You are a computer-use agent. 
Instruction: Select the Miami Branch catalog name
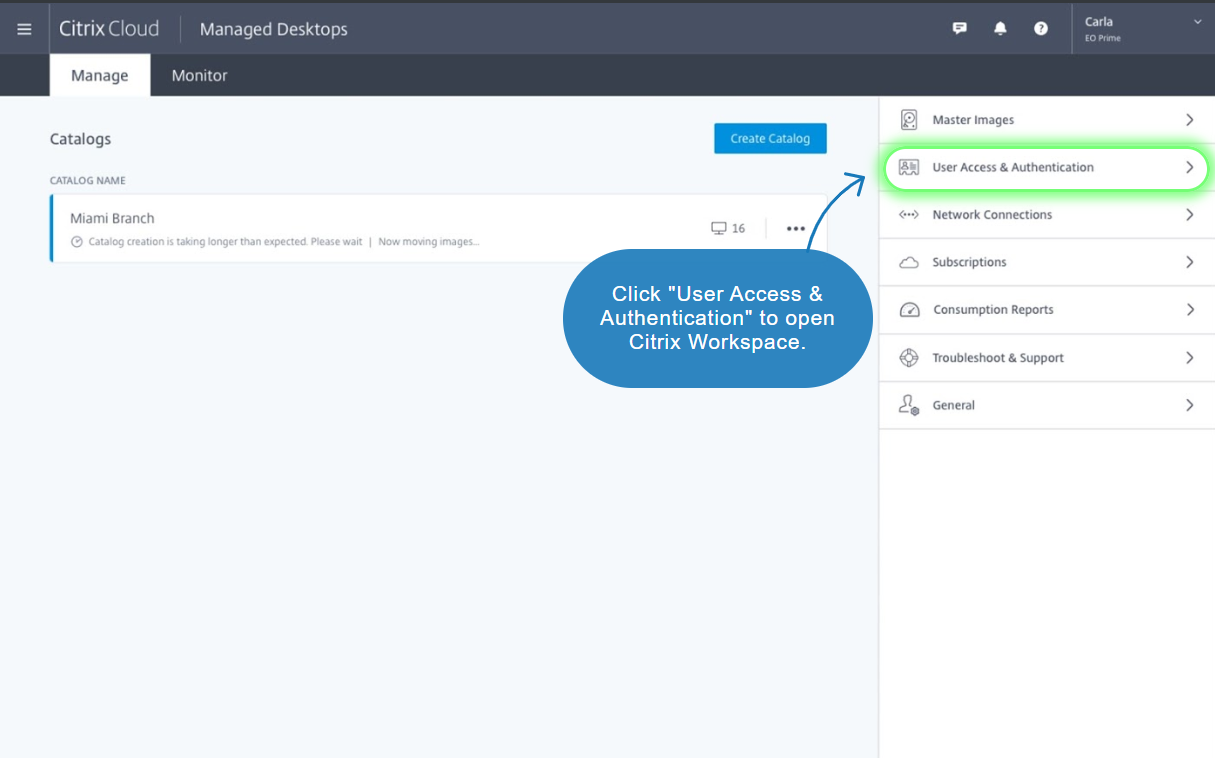(x=112, y=218)
